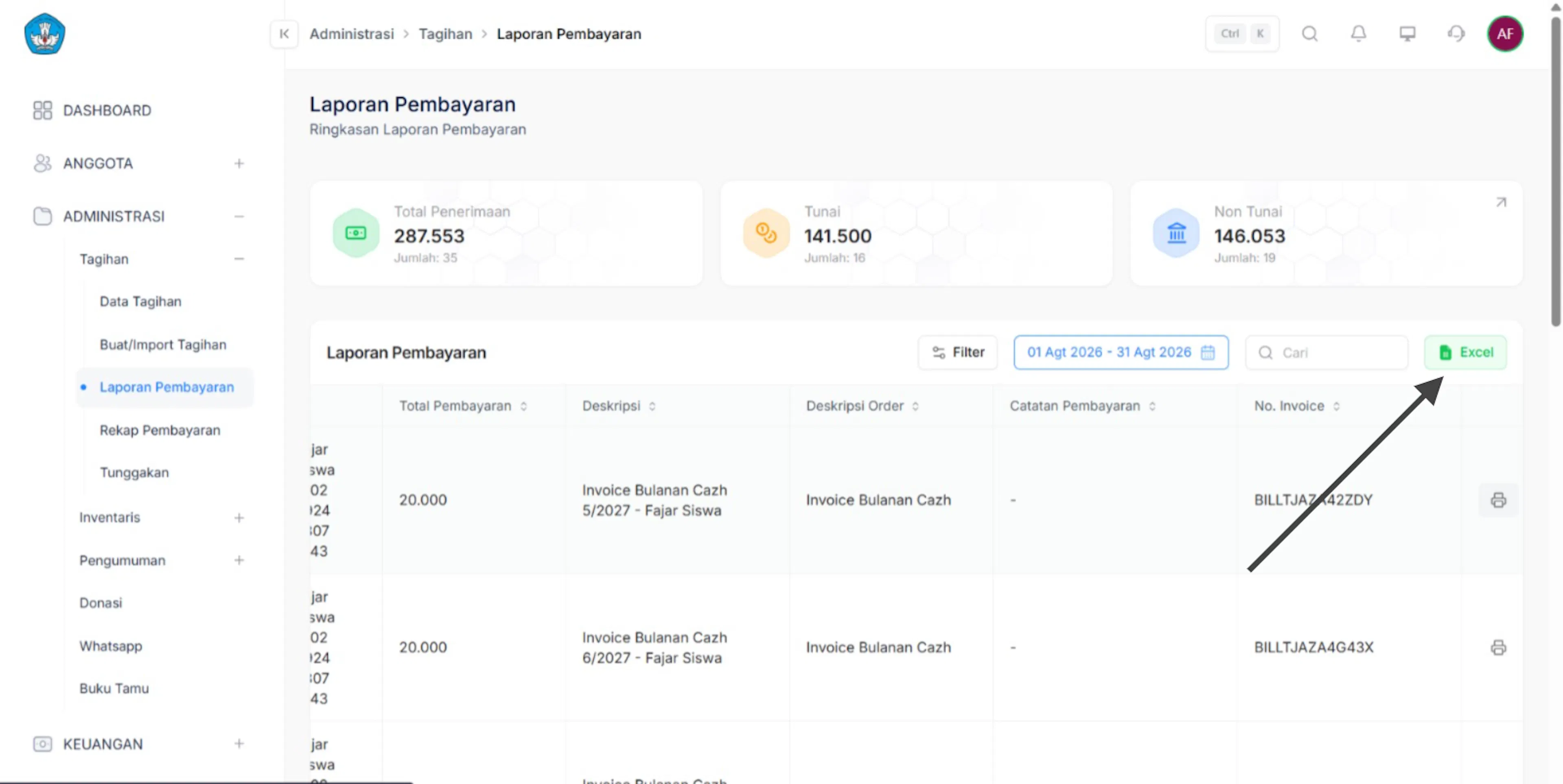Click Jumlah: 35 under Total Penerimaan

click(x=425, y=258)
